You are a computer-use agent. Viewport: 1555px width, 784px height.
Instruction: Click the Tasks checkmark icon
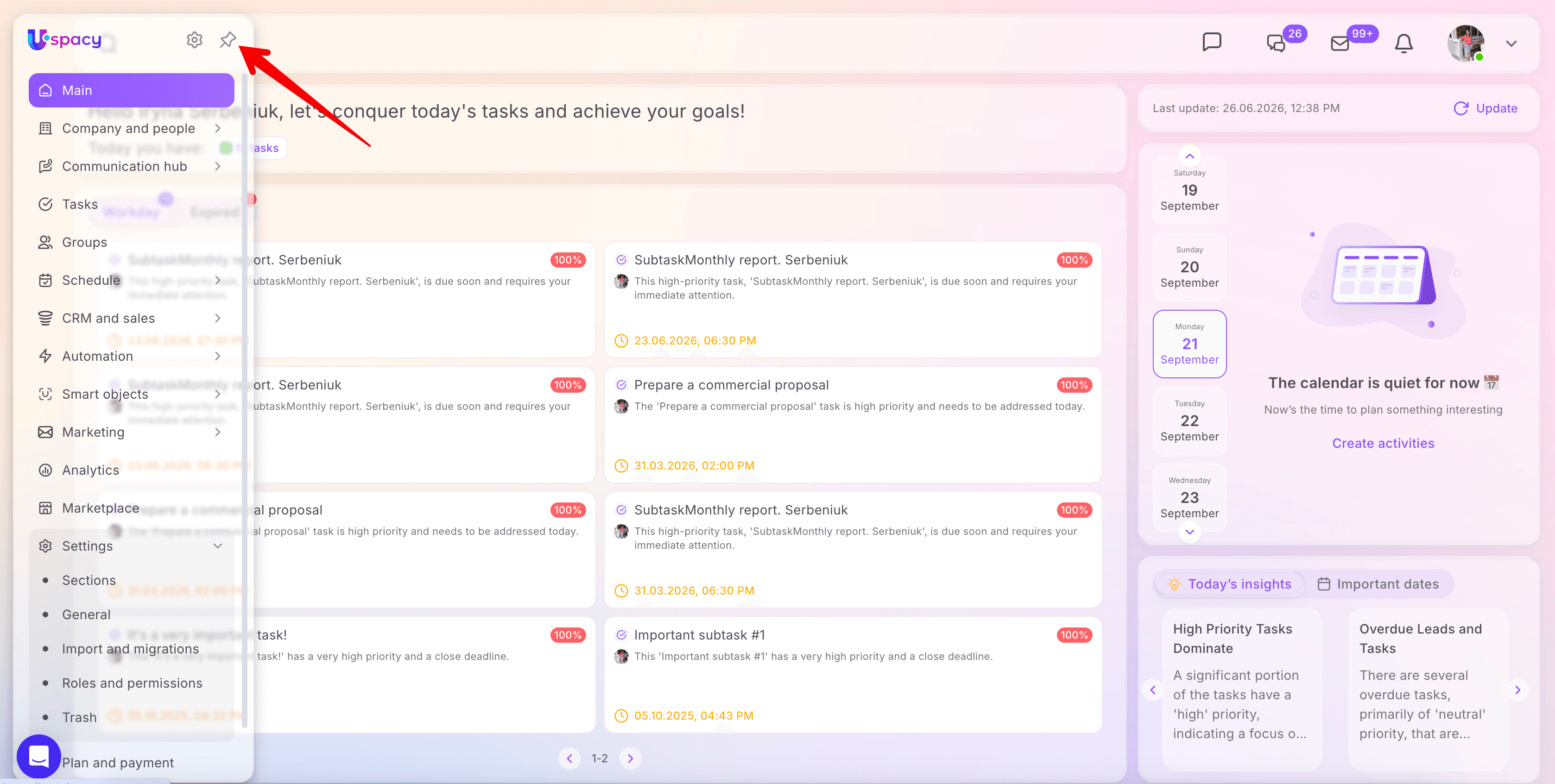tap(45, 204)
